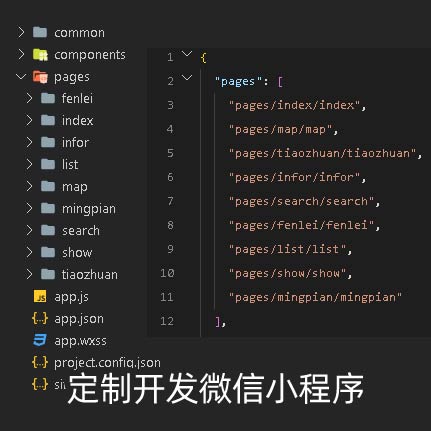This screenshot has width=431, height=431.
Task: Click line number 12 in the gutter
Action: (167, 321)
